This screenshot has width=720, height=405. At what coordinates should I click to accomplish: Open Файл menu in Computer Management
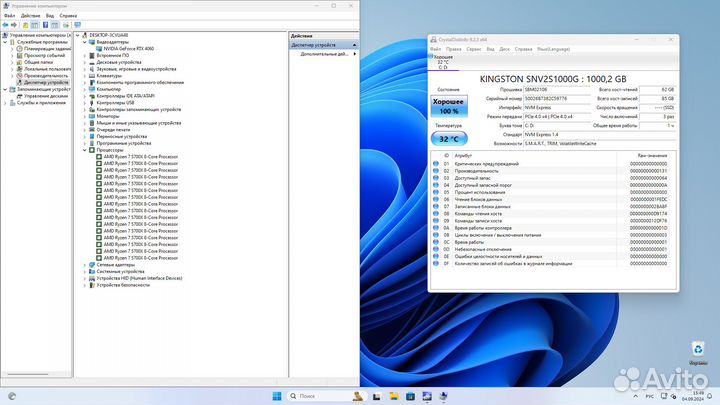10,16
